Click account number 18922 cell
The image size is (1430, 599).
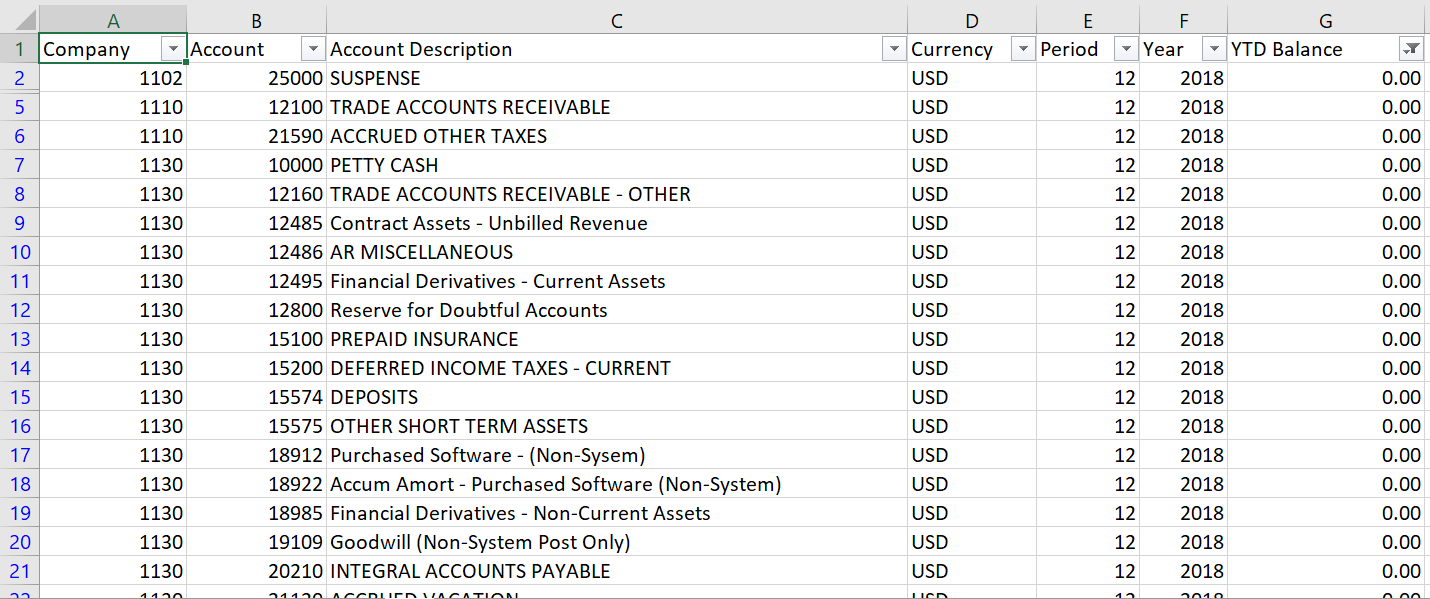(257, 484)
